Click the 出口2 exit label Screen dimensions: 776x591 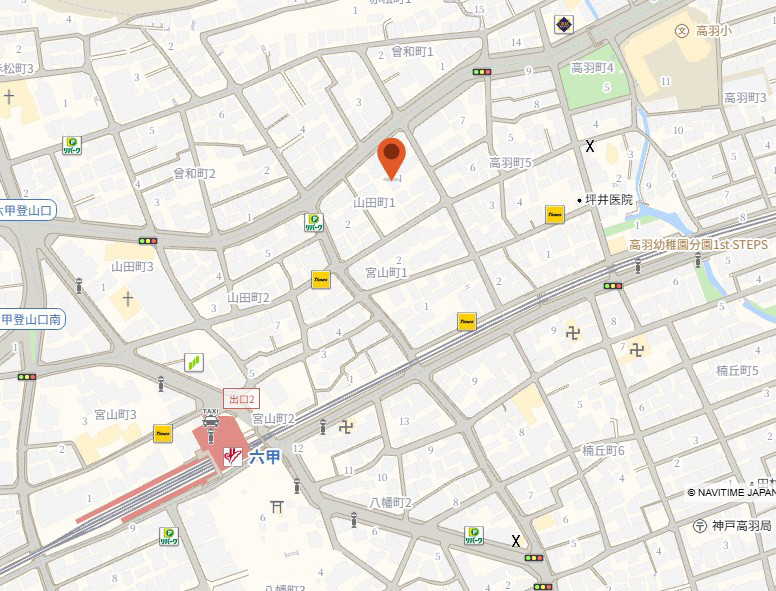point(242,399)
